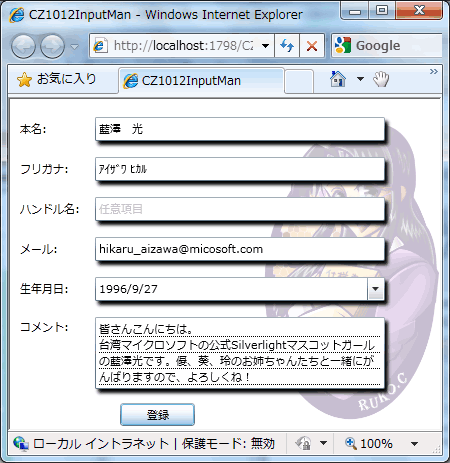Open the Home button dropdown arrow

coord(360,79)
